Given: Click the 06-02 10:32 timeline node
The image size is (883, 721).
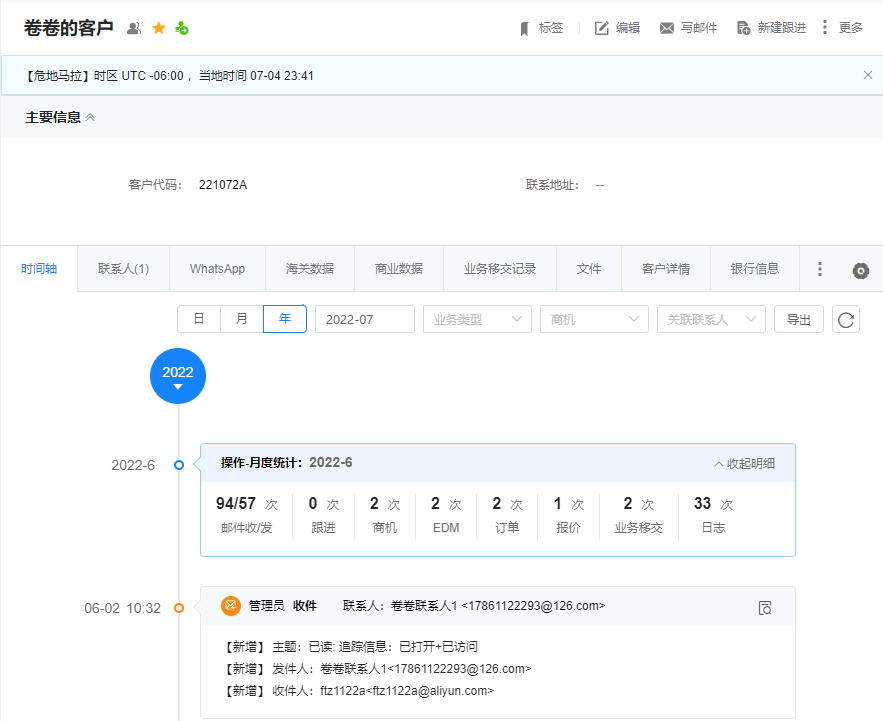Looking at the screenshot, I should [x=179, y=608].
